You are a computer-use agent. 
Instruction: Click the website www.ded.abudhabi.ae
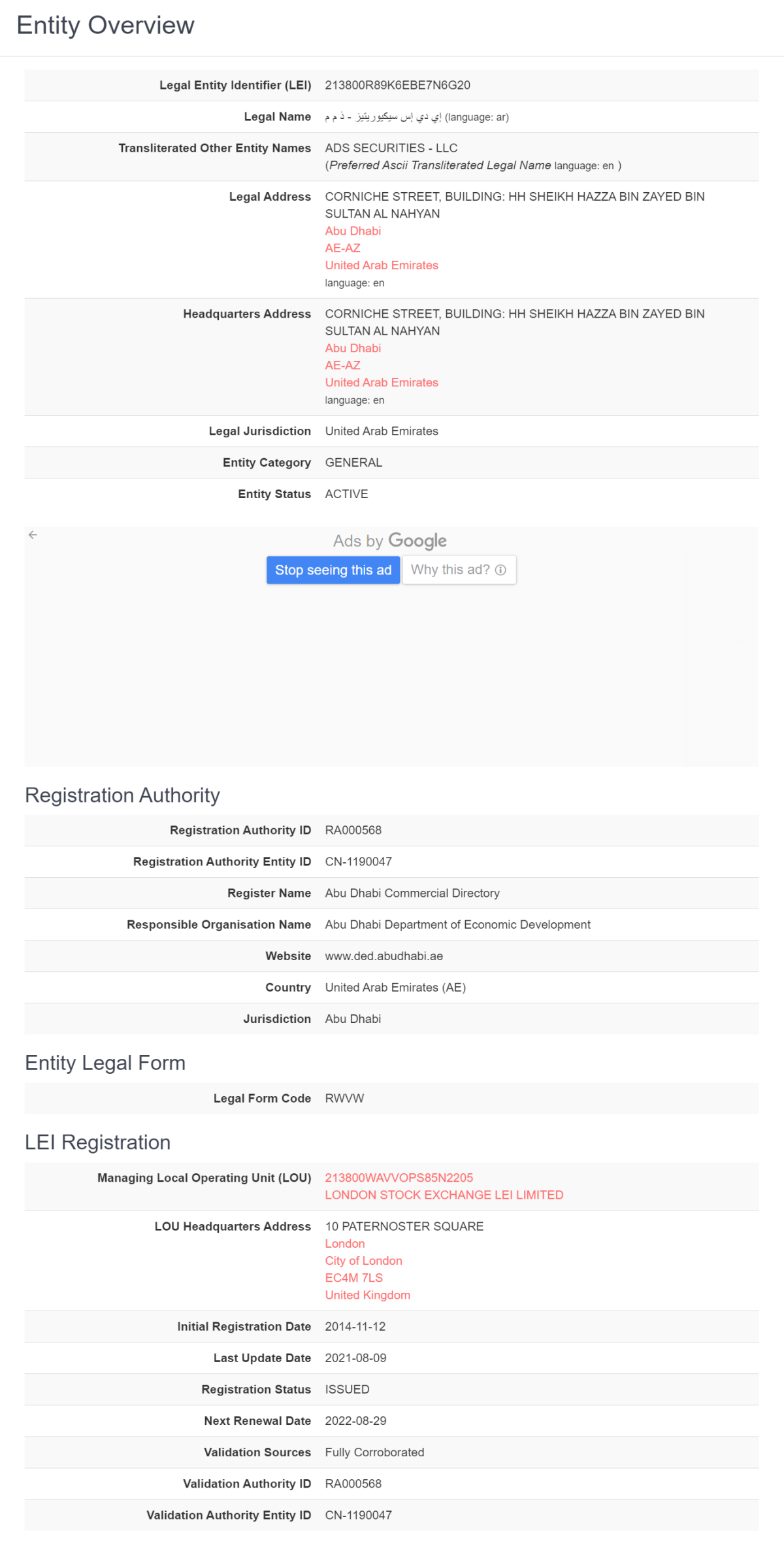(x=383, y=956)
